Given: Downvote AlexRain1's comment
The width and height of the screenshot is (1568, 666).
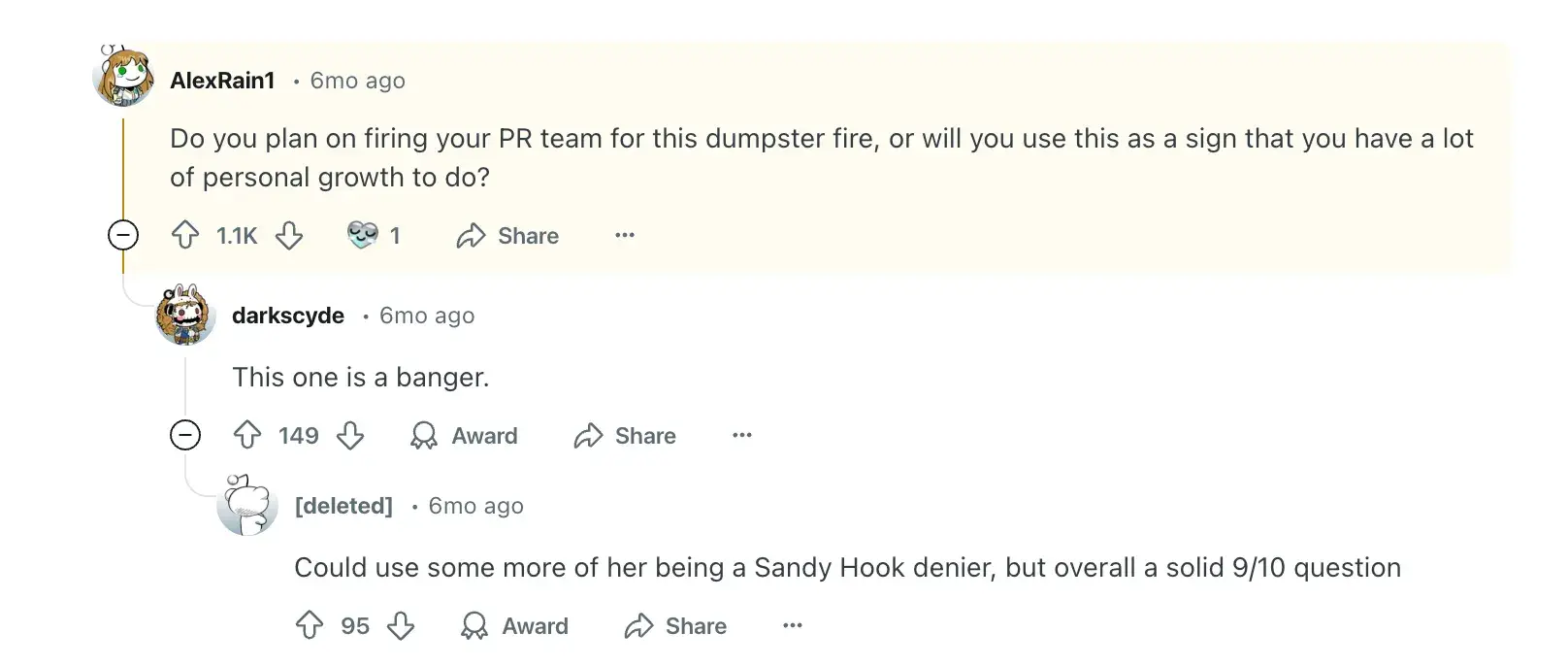Looking at the screenshot, I should 289,235.
